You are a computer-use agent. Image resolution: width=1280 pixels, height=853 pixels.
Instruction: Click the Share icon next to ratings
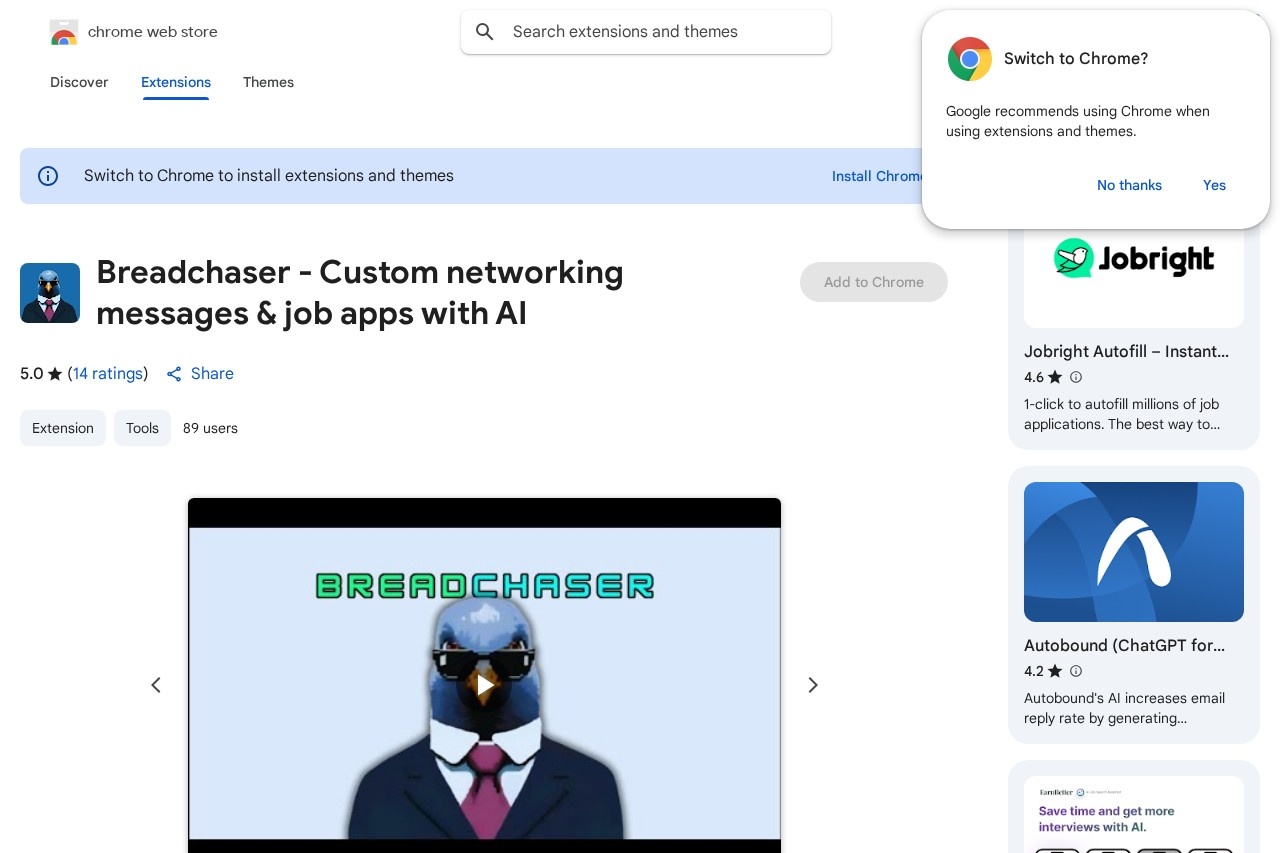click(174, 374)
